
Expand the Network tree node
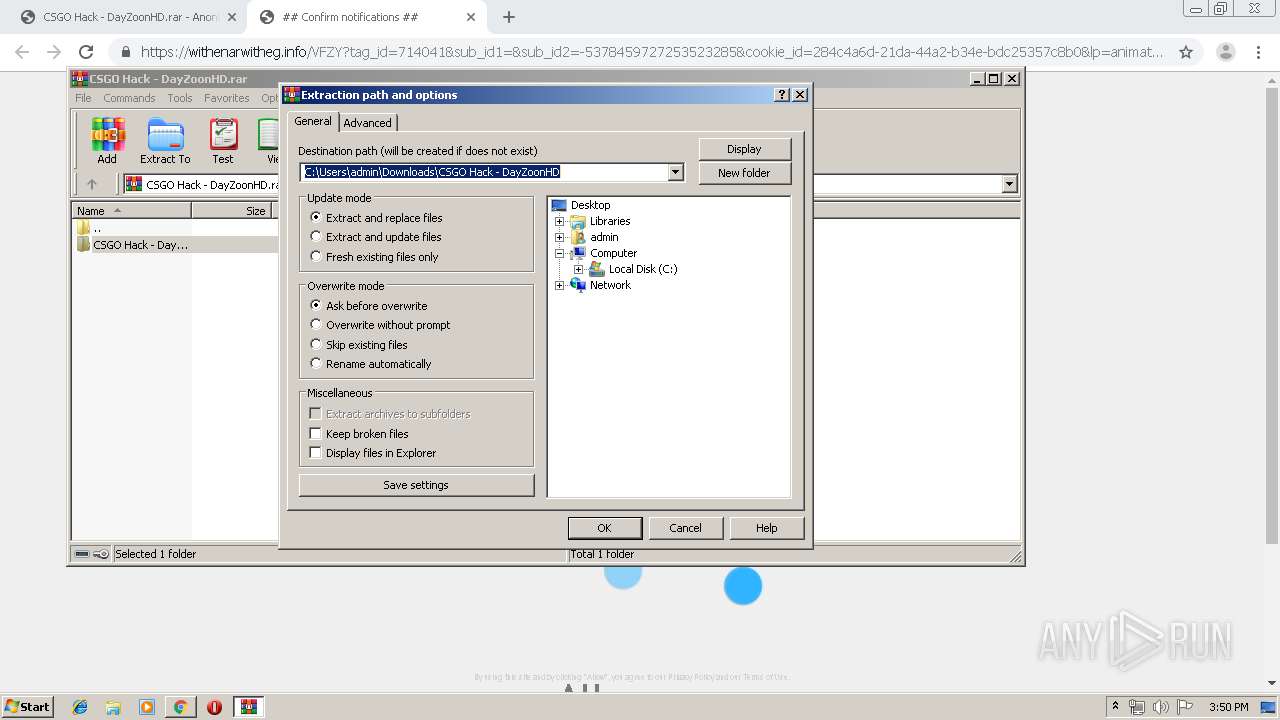coord(560,285)
